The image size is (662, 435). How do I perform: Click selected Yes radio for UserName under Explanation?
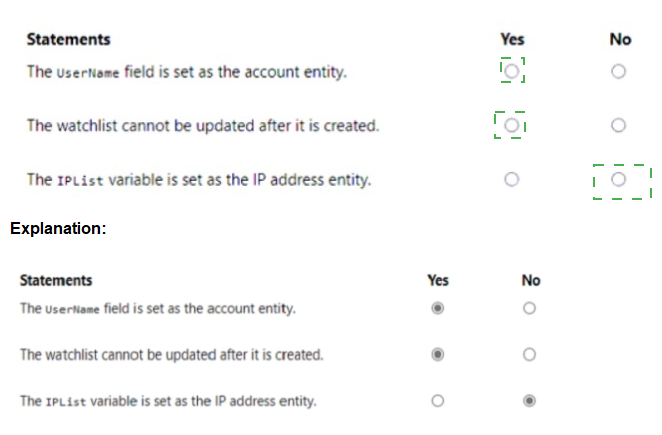(437, 308)
